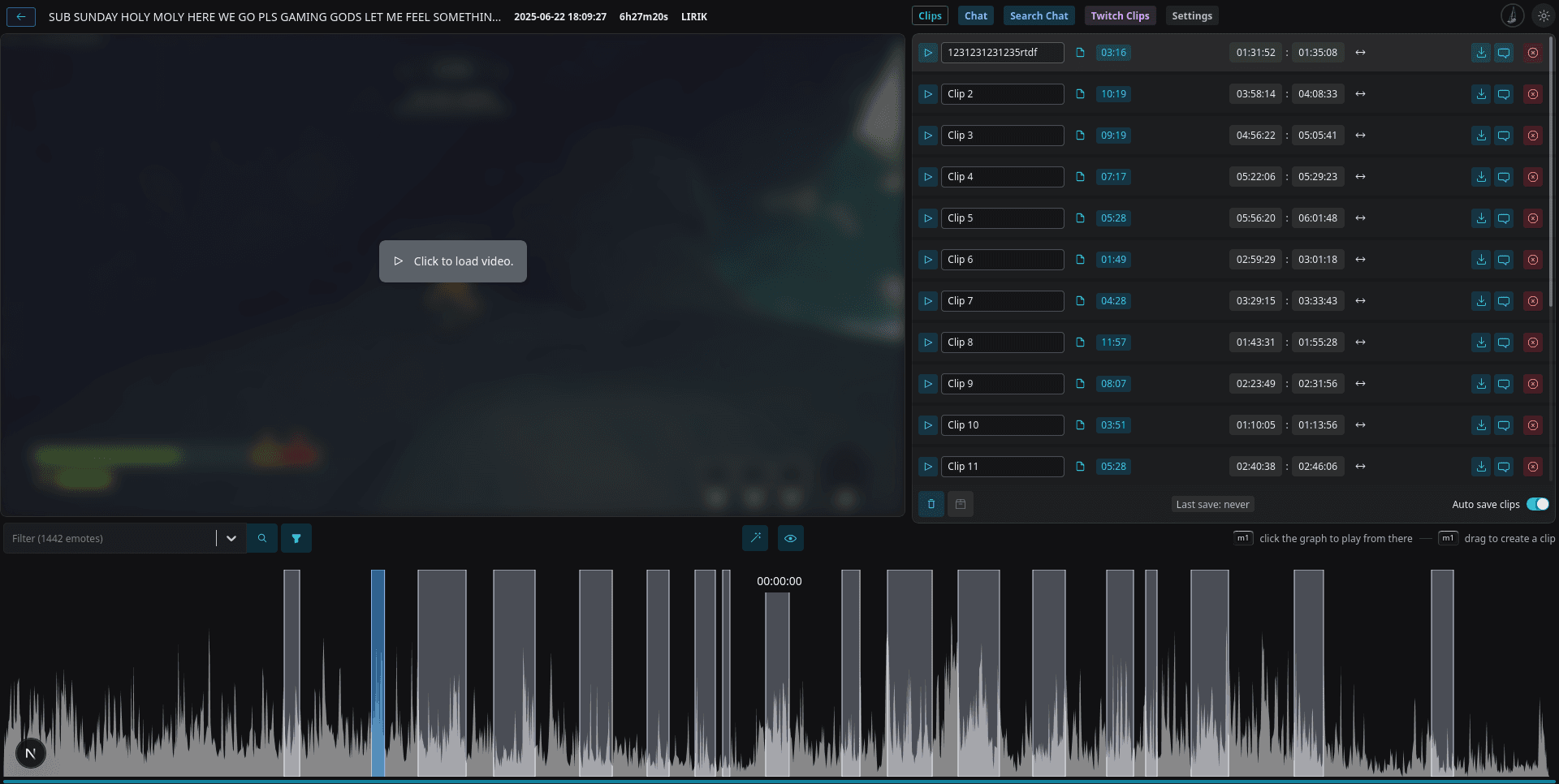This screenshot has height=784, width=1559.
Task: Click the range arrow for 1231231231235rtdf clip
Action: pyautogui.click(x=1360, y=53)
